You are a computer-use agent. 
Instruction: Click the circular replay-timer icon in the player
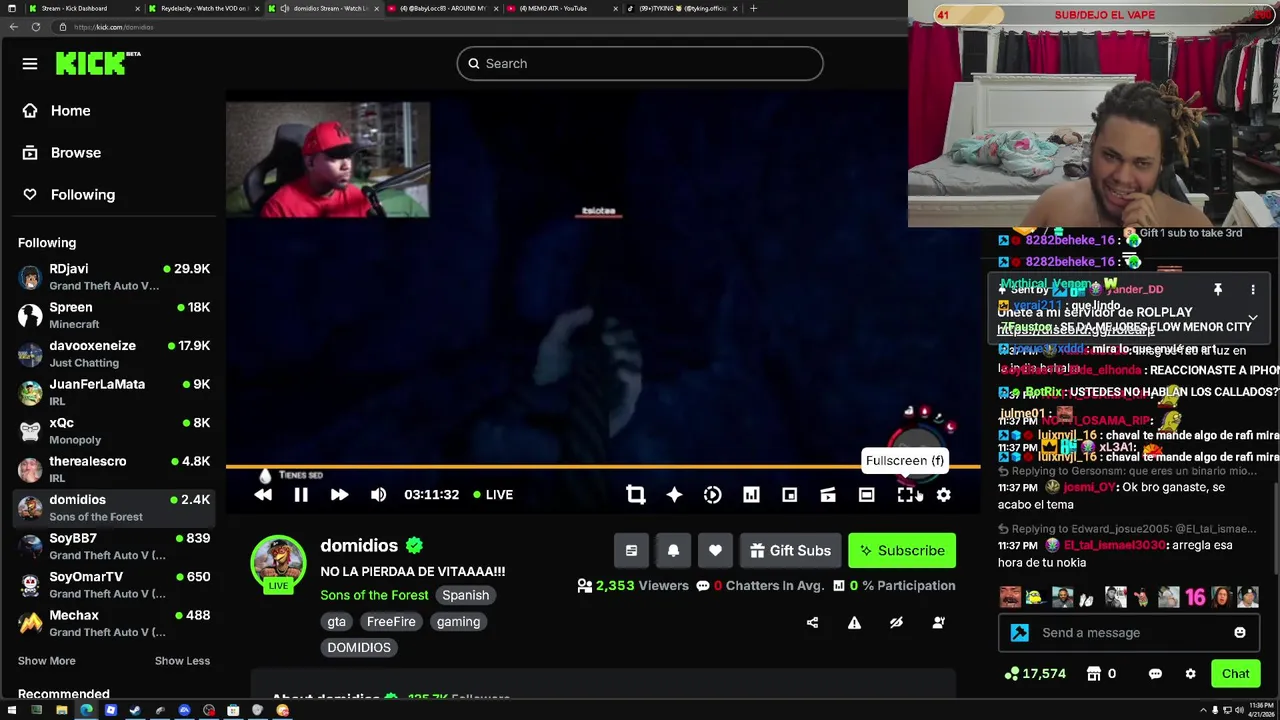(712, 495)
